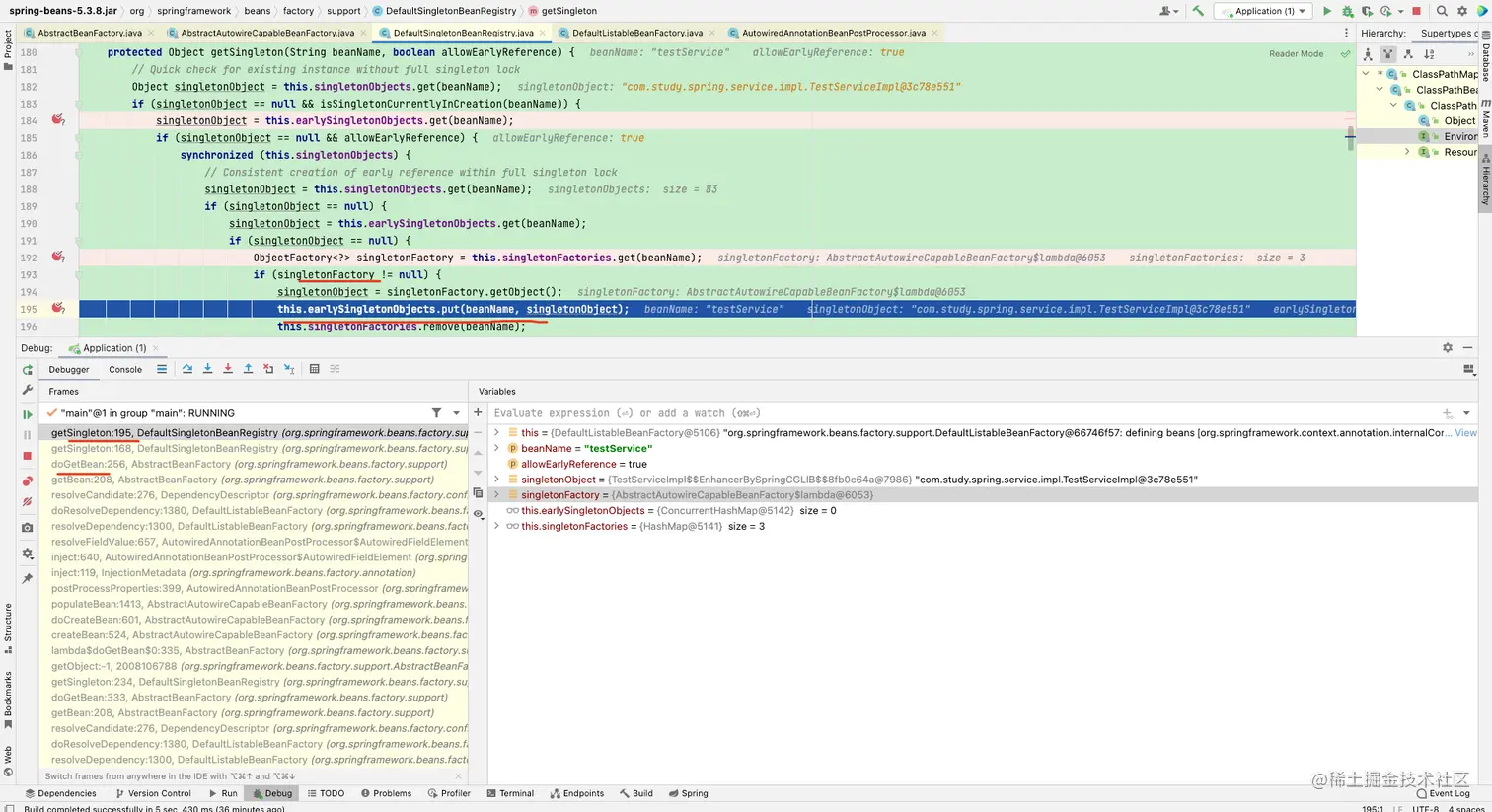Expand the Resour hierarchy node
Image resolution: width=1492 pixels, height=812 pixels.
click(1407, 152)
